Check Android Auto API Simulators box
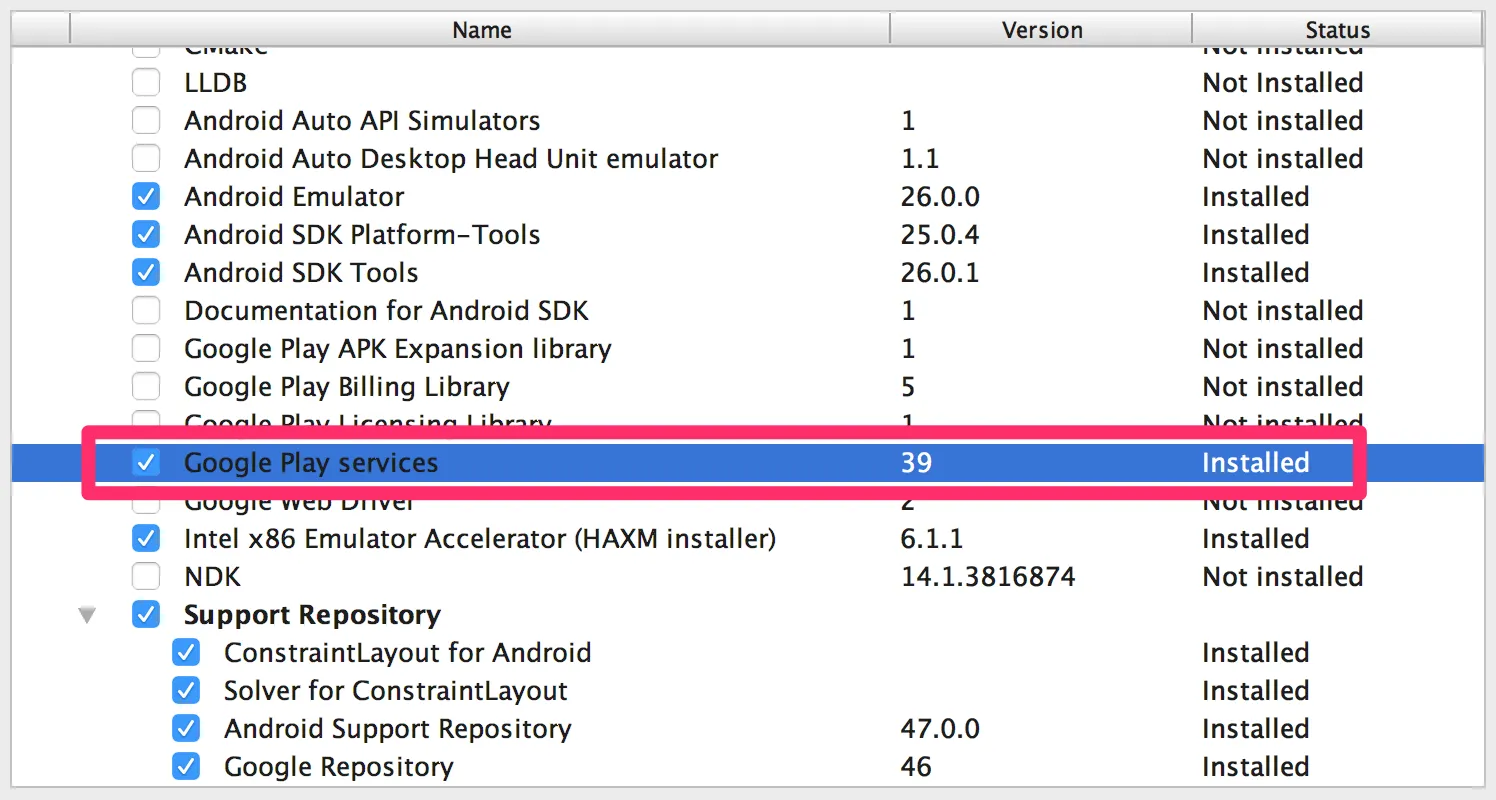1496x800 pixels. point(146,121)
